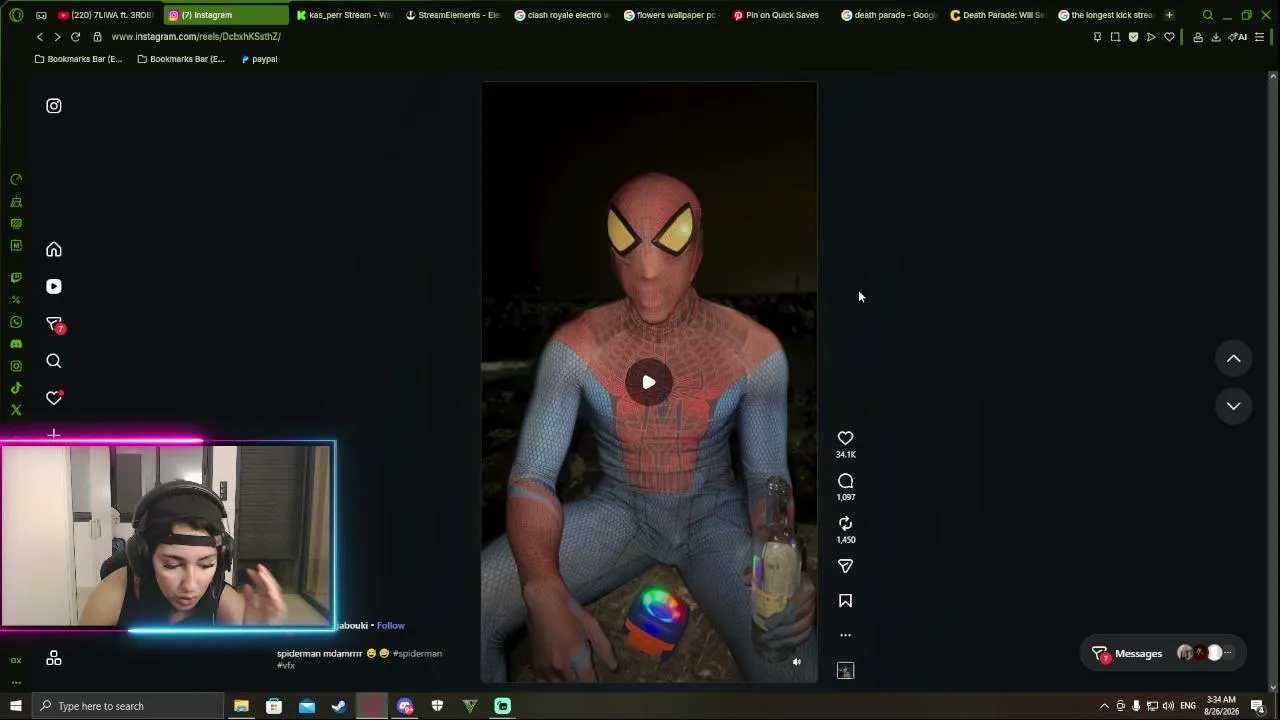The image size is (1280, 720).
Task: Toggle reel sound with speaker icon
Action: [797, 662]
